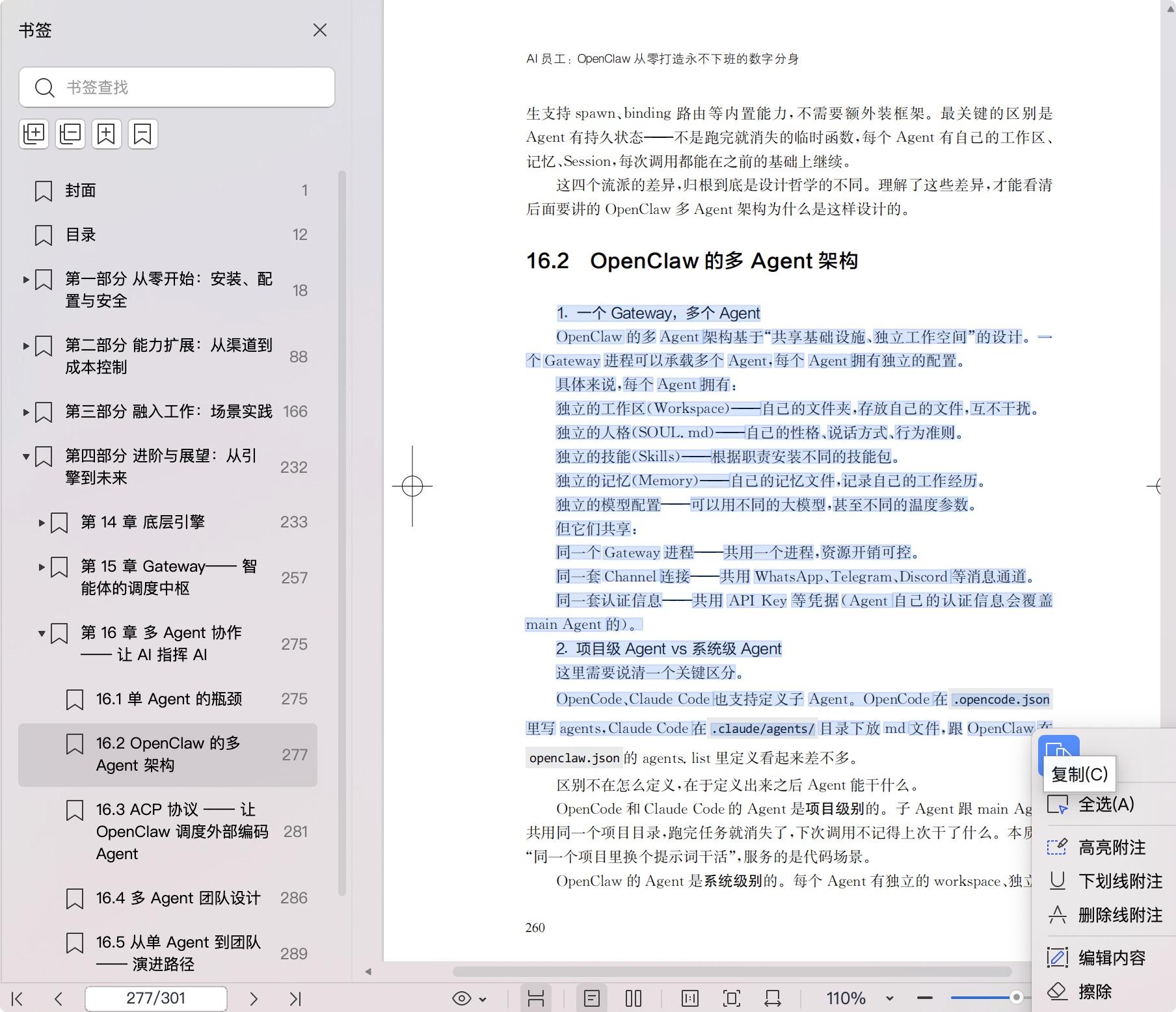Select 16.2 OpenClaw 的多 Agent 架构 bookmark
The image size is (1176, 1012).
click(x=168, y=754)
